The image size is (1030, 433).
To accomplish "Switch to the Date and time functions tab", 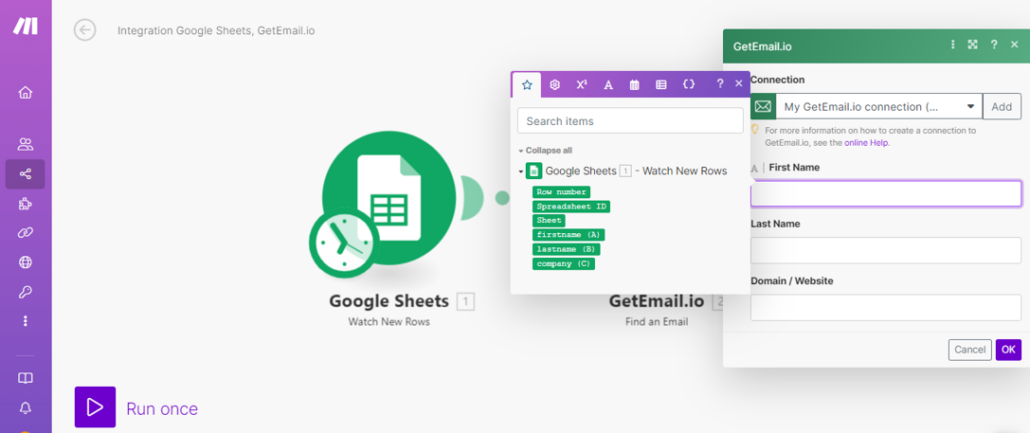I will pyautogui.click(x=634, y=85).
